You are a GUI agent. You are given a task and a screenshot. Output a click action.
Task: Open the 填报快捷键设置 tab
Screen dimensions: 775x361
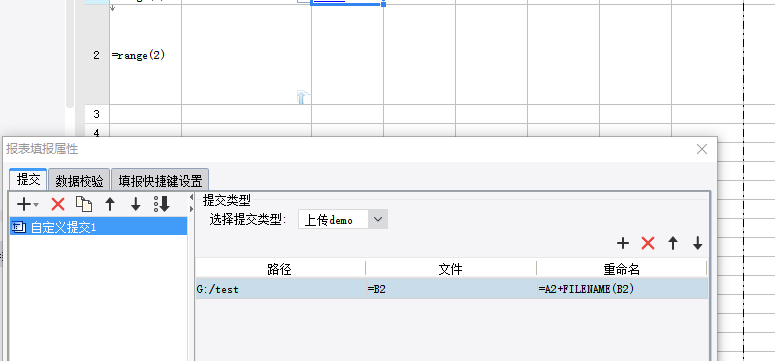160,180
